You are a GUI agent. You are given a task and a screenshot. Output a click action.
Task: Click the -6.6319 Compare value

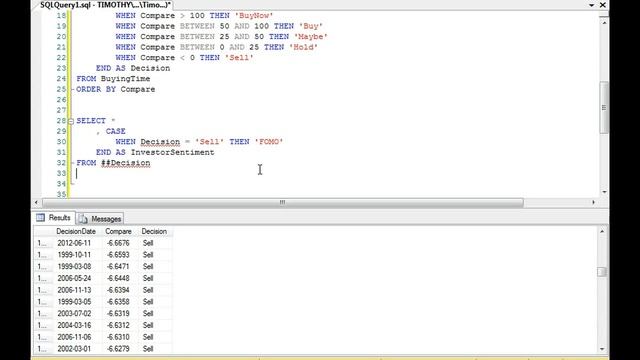[118, 314]
